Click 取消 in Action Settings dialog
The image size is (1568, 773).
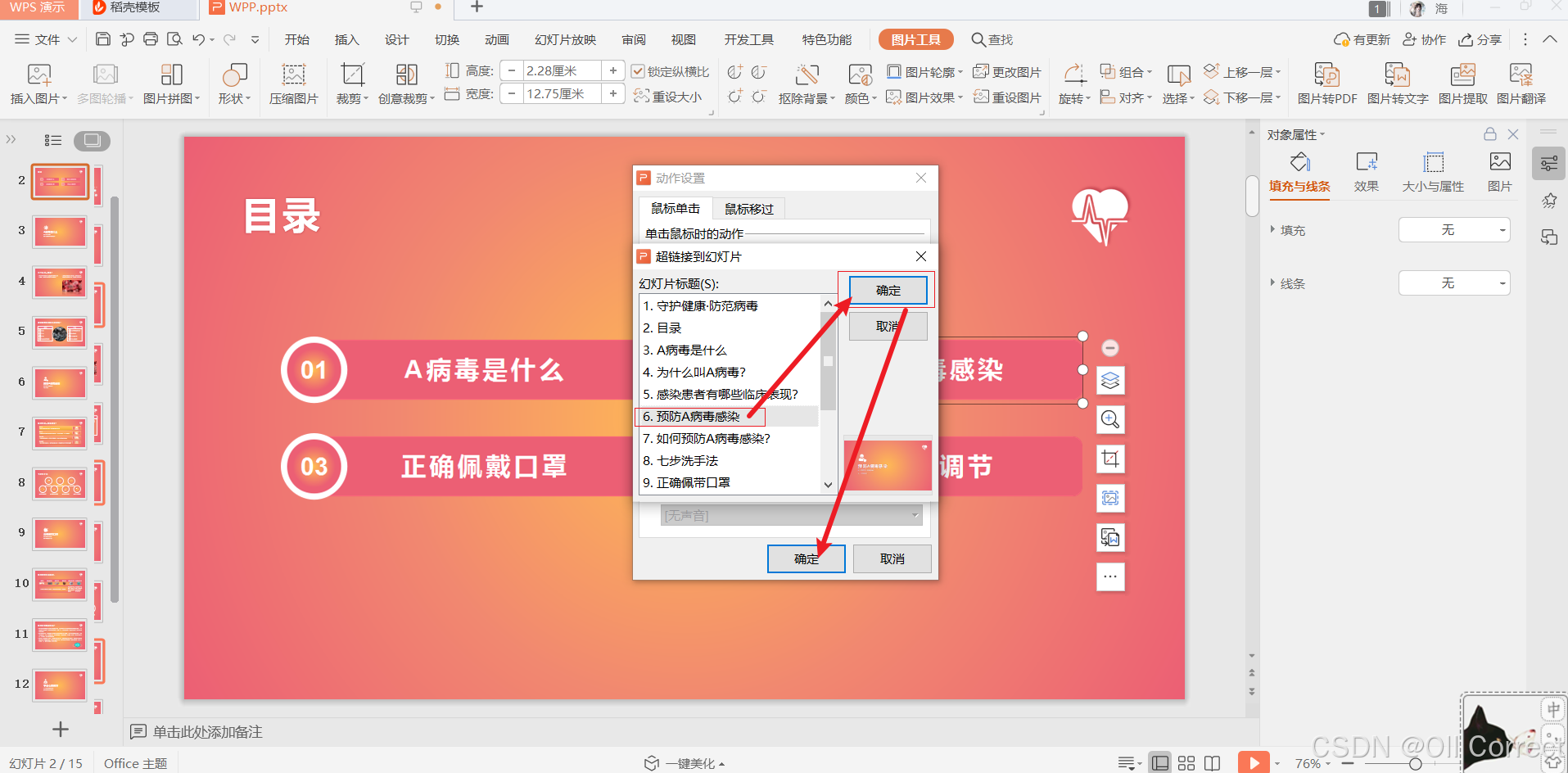click(892, 558)
